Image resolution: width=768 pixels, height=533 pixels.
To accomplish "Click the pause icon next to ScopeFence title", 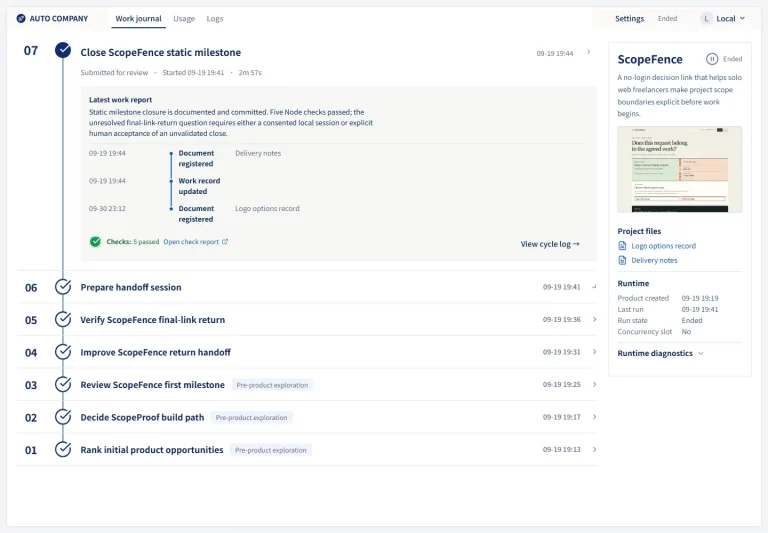I will click(x=712, y=59).
